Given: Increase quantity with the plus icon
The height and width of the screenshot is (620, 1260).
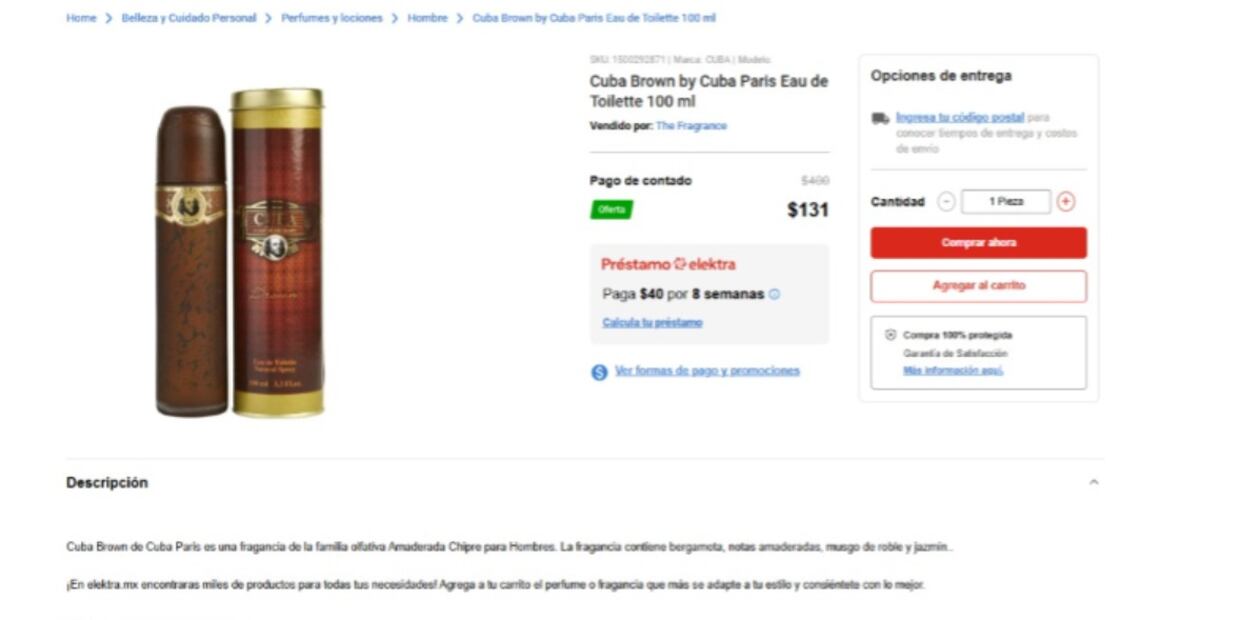Looking at the screenshot, I should point(1066,202).
